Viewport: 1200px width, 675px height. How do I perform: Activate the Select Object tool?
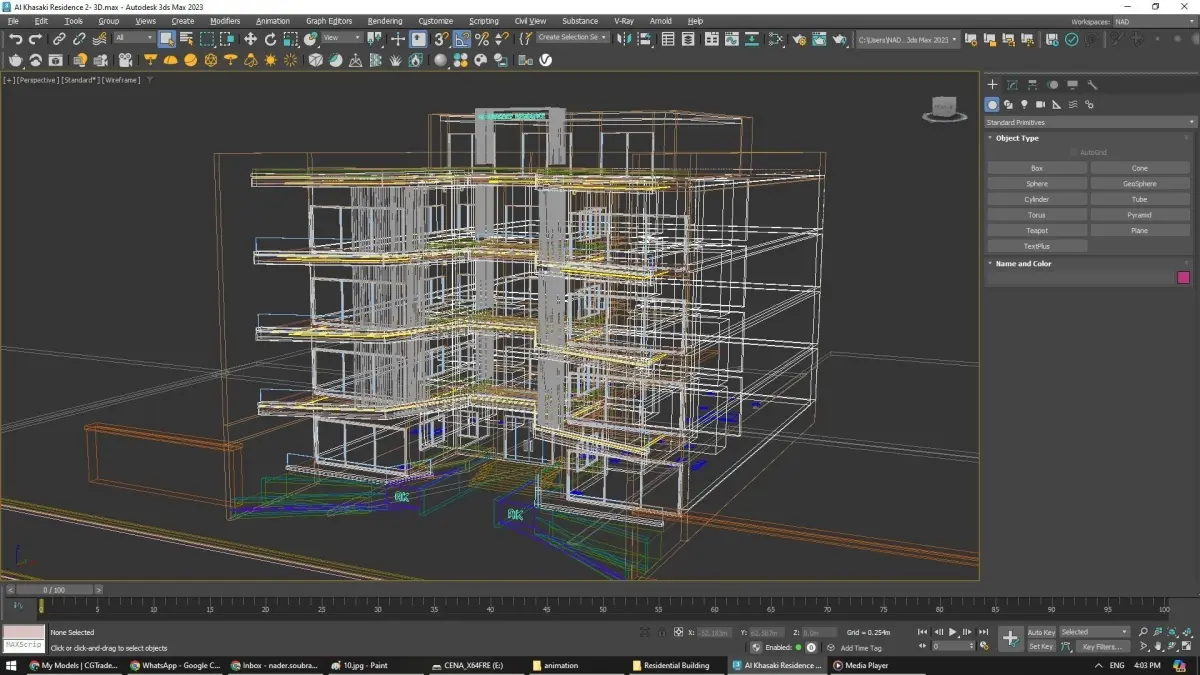pyautogui.click(x=166, y=39)
